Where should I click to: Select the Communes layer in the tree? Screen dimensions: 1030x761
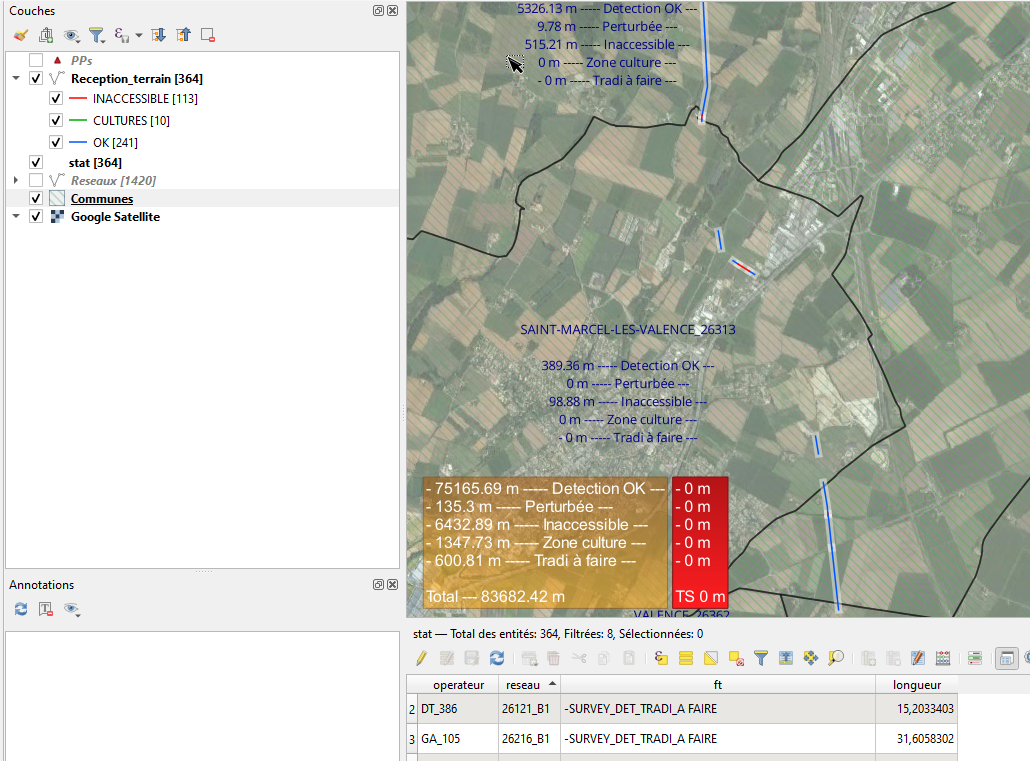(x=101, y=199)
